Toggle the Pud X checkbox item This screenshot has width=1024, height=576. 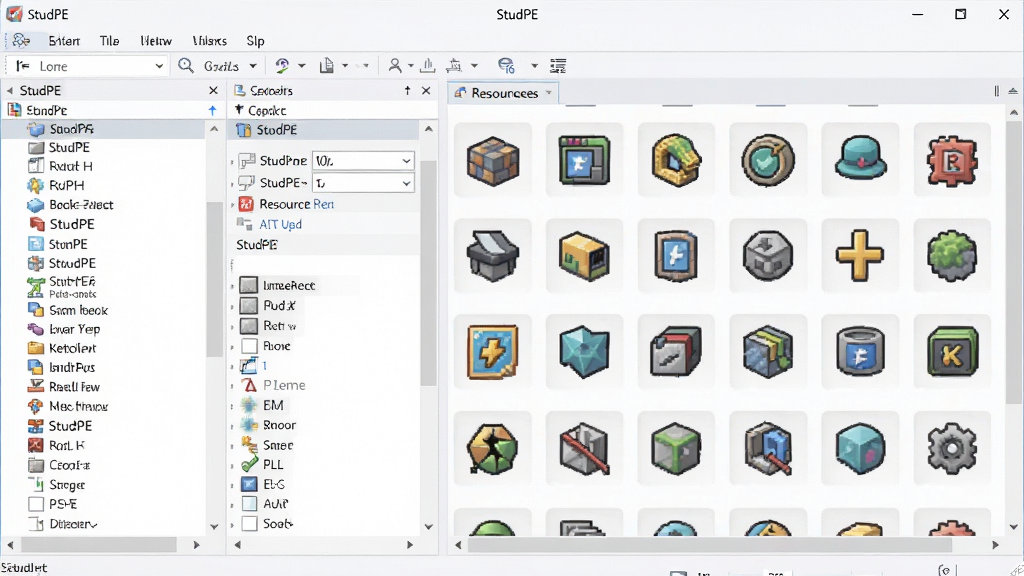[x=248, y=306]
